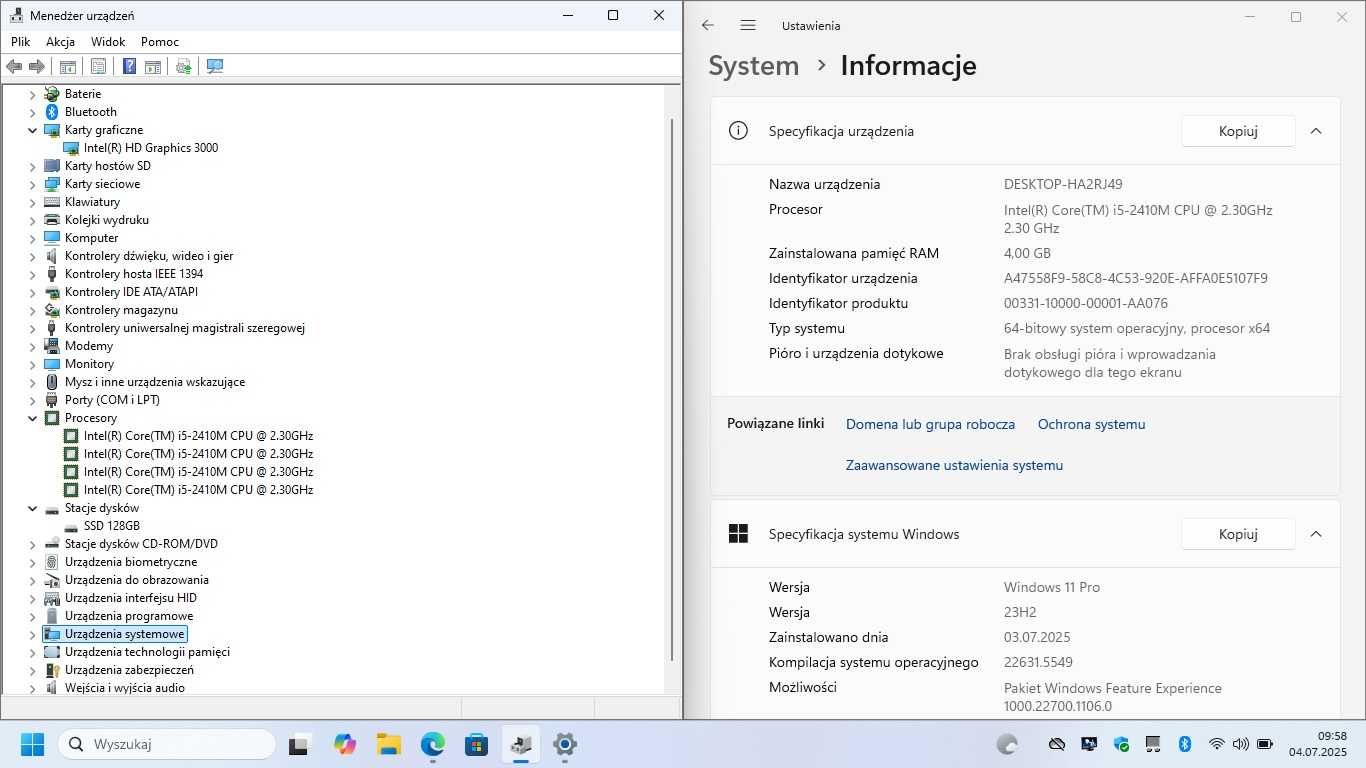Toggle the action pane toolbar icon
The height and width of the screenshot is (768, 1366).
(x=153, y=67)
